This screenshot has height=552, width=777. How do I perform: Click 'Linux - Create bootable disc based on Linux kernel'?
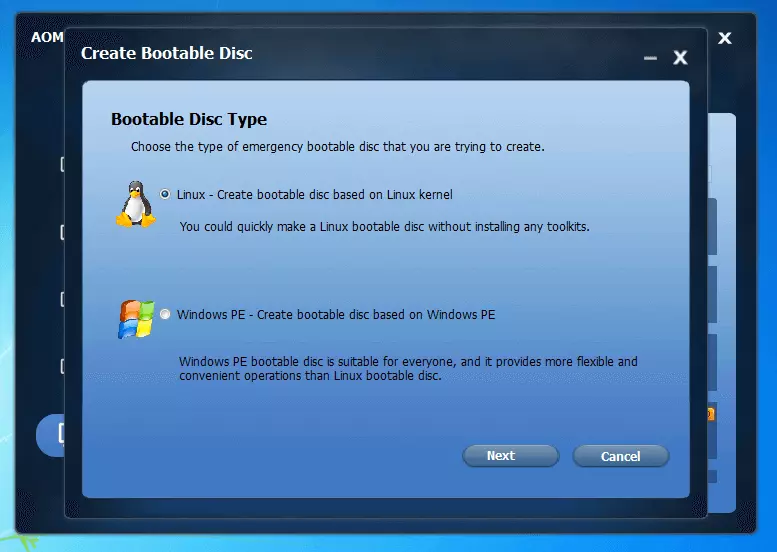[315, 195]
